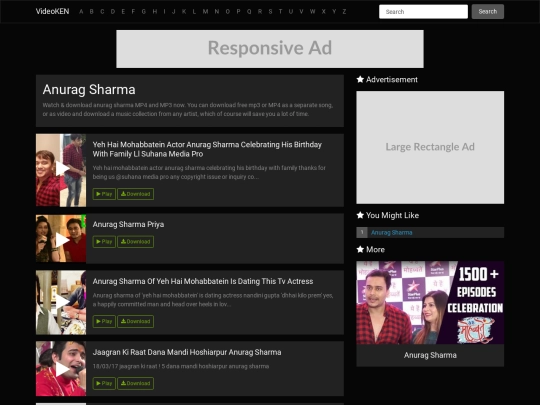This screenshot has height=405, width=540.
Task: Open the letter F index
Action: click(x=133, y=11)
